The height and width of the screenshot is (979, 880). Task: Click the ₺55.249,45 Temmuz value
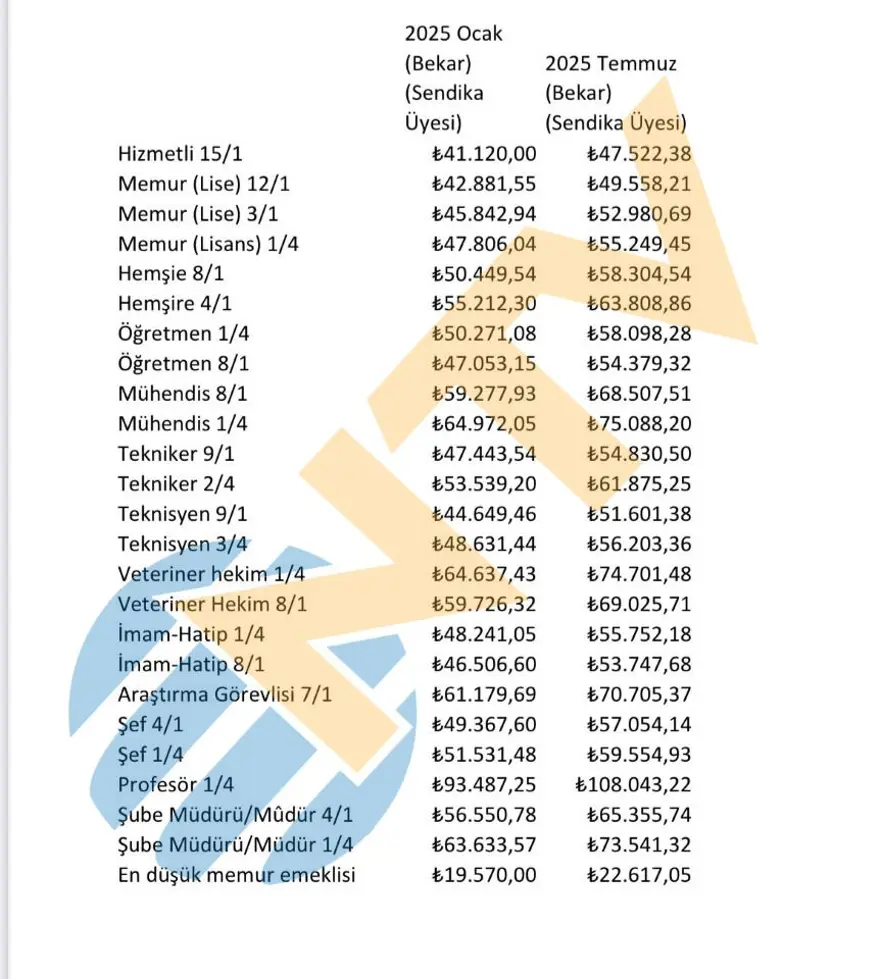point(640,244)
